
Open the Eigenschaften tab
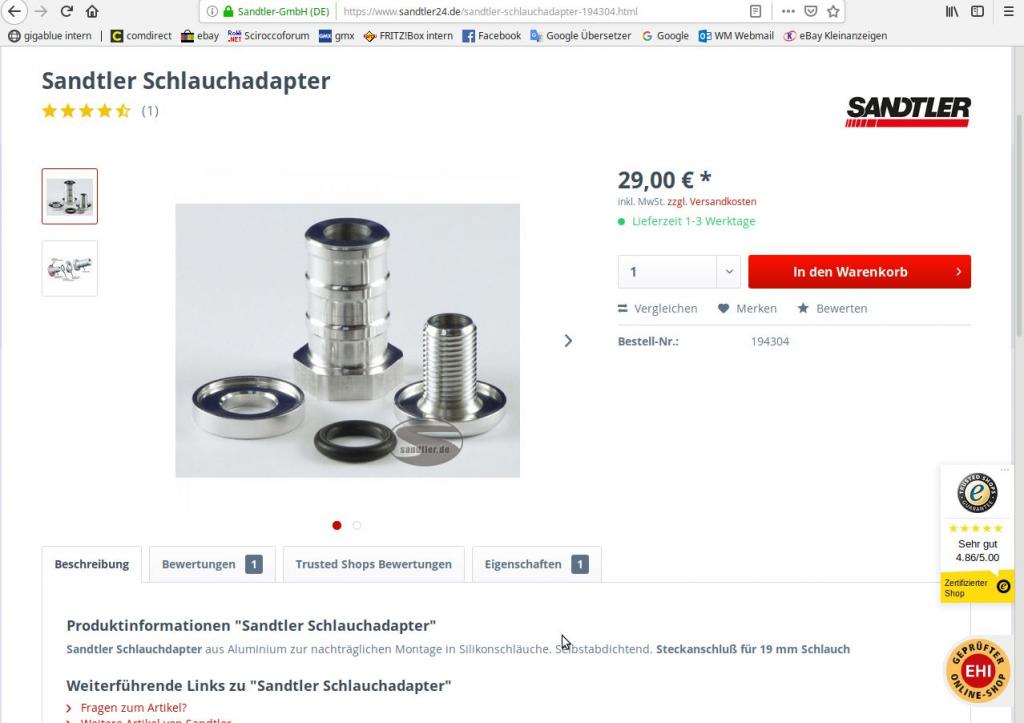pos(536,564)
